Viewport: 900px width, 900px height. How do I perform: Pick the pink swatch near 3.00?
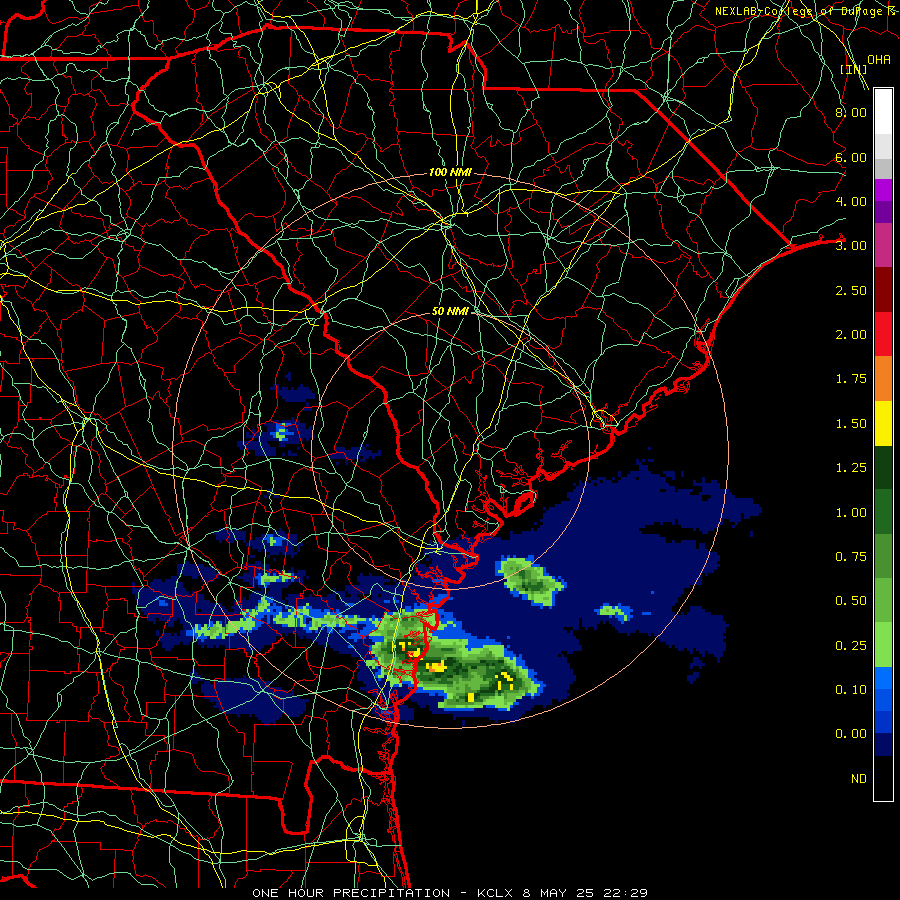tap(883, 245)
